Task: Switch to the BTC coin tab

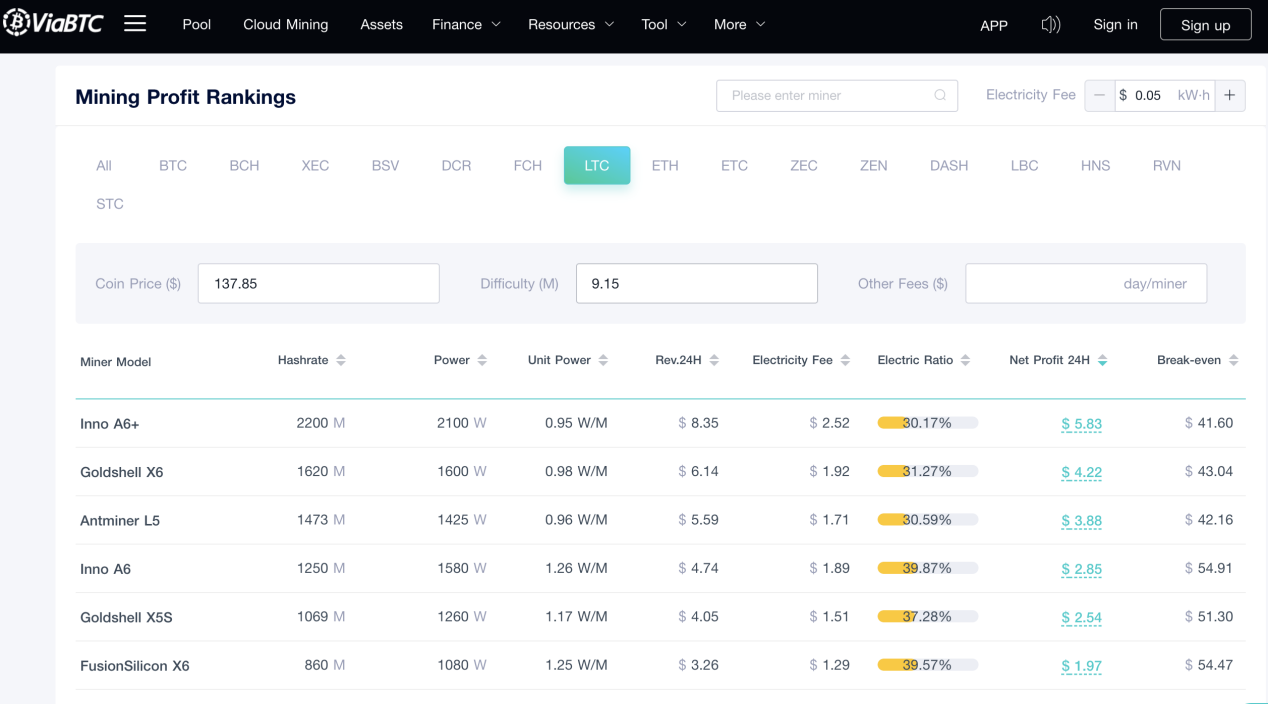Action: coord(172,165)
